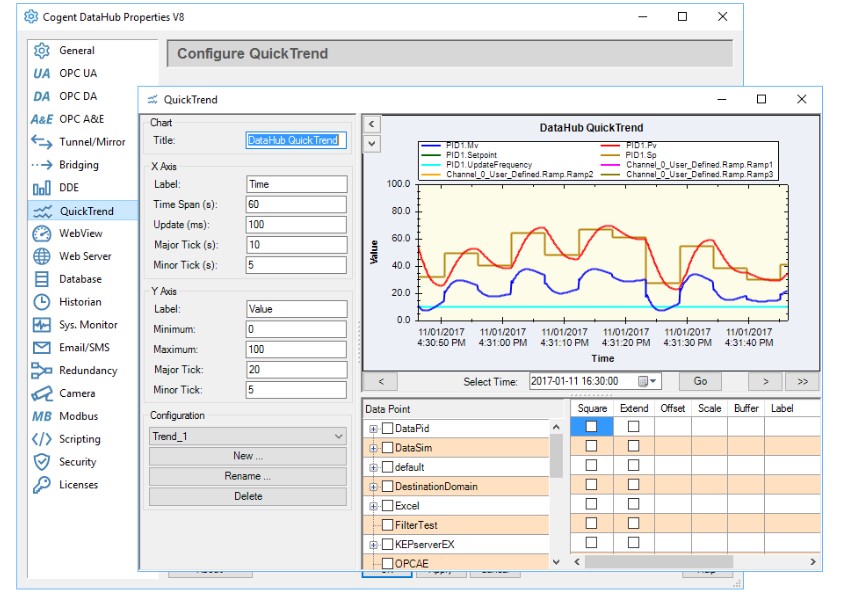This screenshot has height=596, width=841.
Task: Click the Go button for selected time
Action: click(x=700, y=381)
